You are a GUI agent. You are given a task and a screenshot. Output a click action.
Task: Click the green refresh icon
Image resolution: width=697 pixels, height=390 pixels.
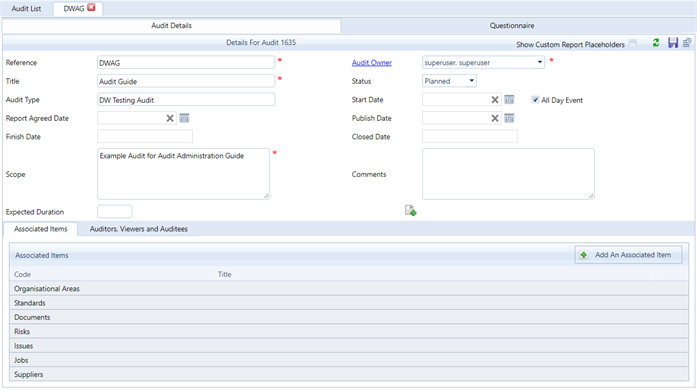656,43
